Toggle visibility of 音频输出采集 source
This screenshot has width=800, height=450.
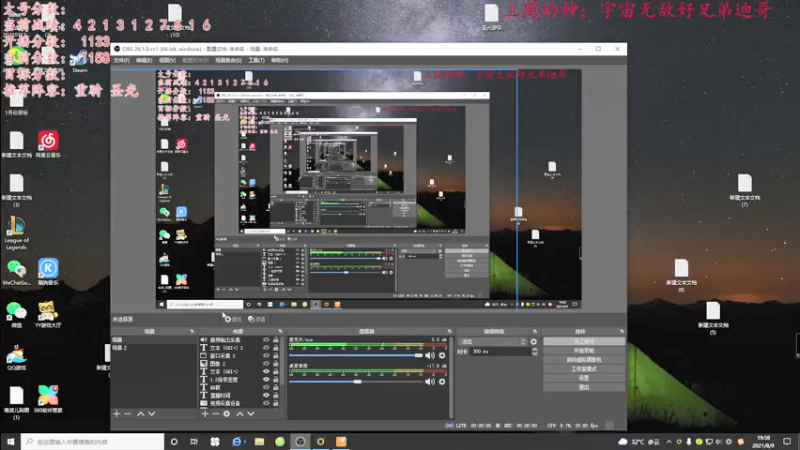click(266, 340)
